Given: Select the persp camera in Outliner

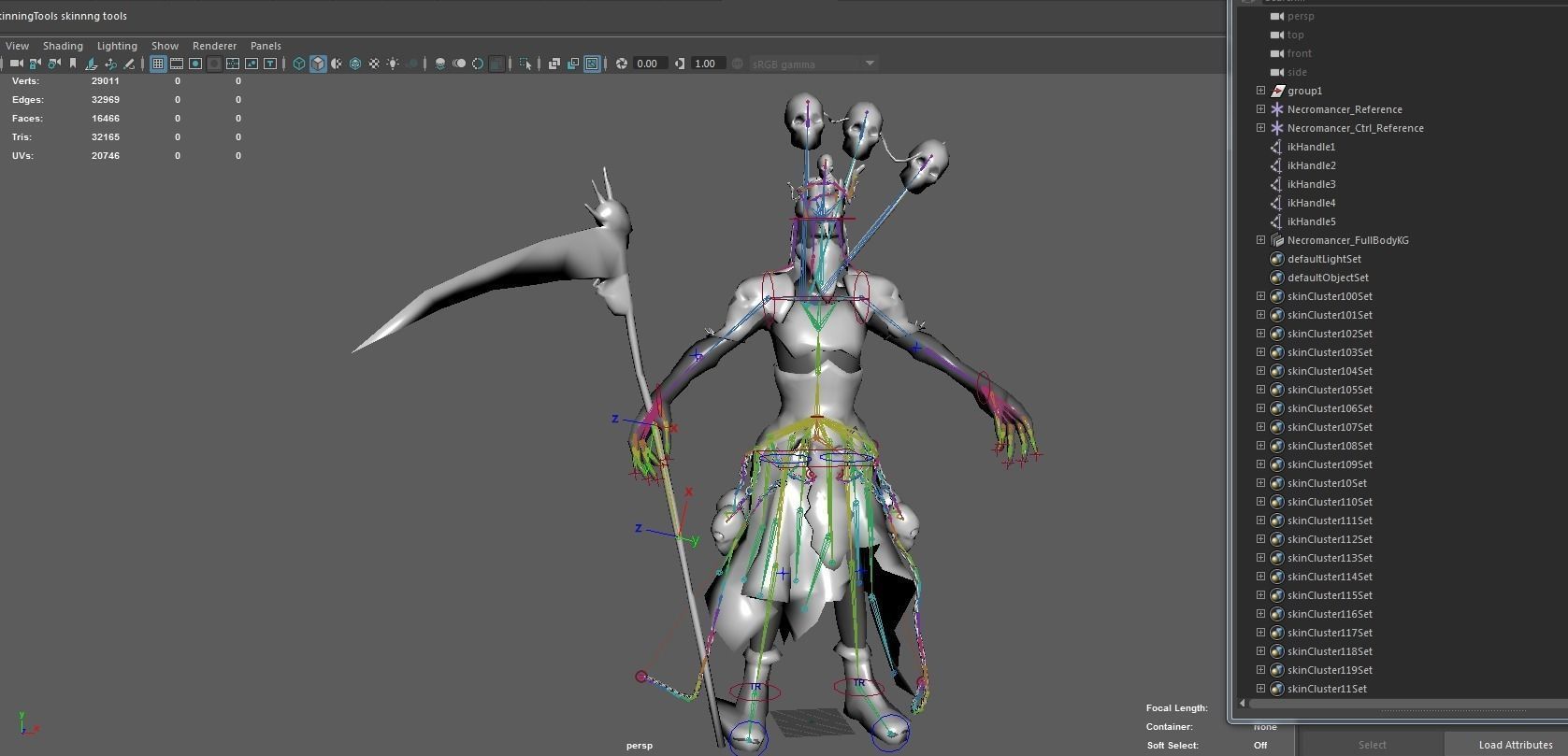Looking at the screenshot, I should (x=1301, y=16).
